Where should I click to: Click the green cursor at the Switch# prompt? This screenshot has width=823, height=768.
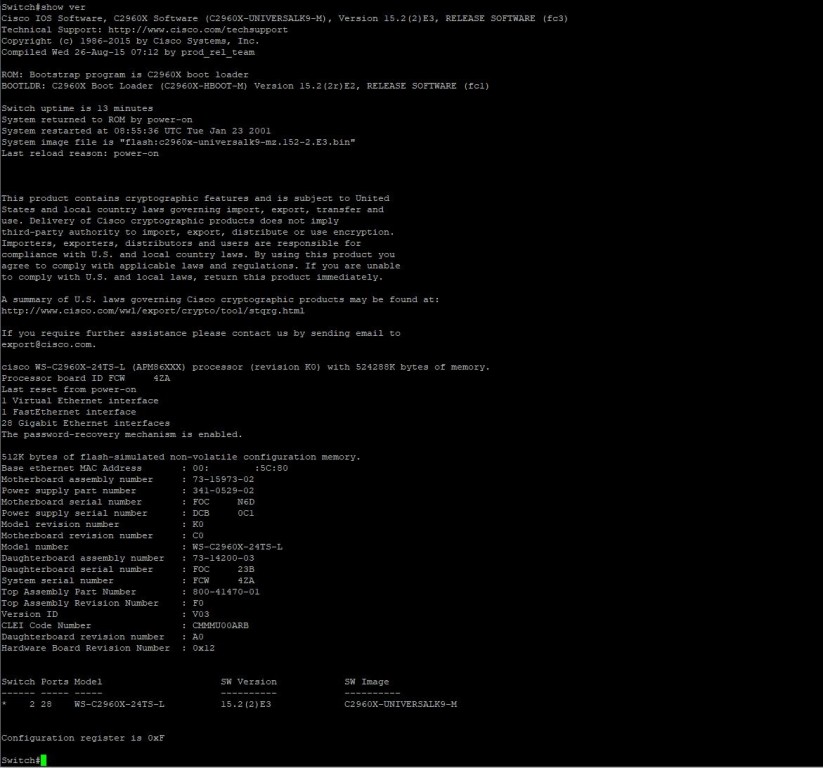coord(44,760)
